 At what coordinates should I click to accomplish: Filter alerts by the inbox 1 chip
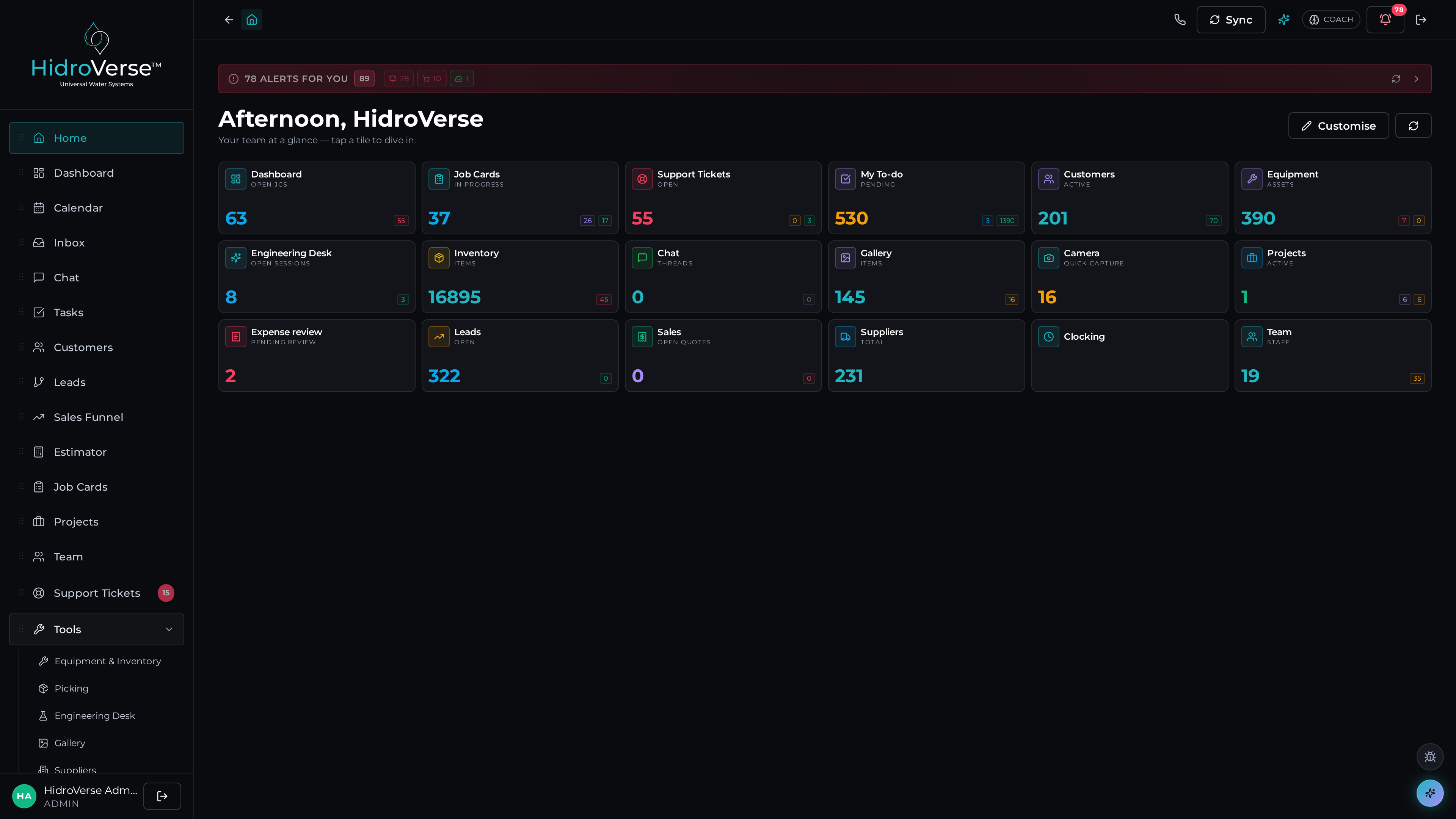(461, 78)
